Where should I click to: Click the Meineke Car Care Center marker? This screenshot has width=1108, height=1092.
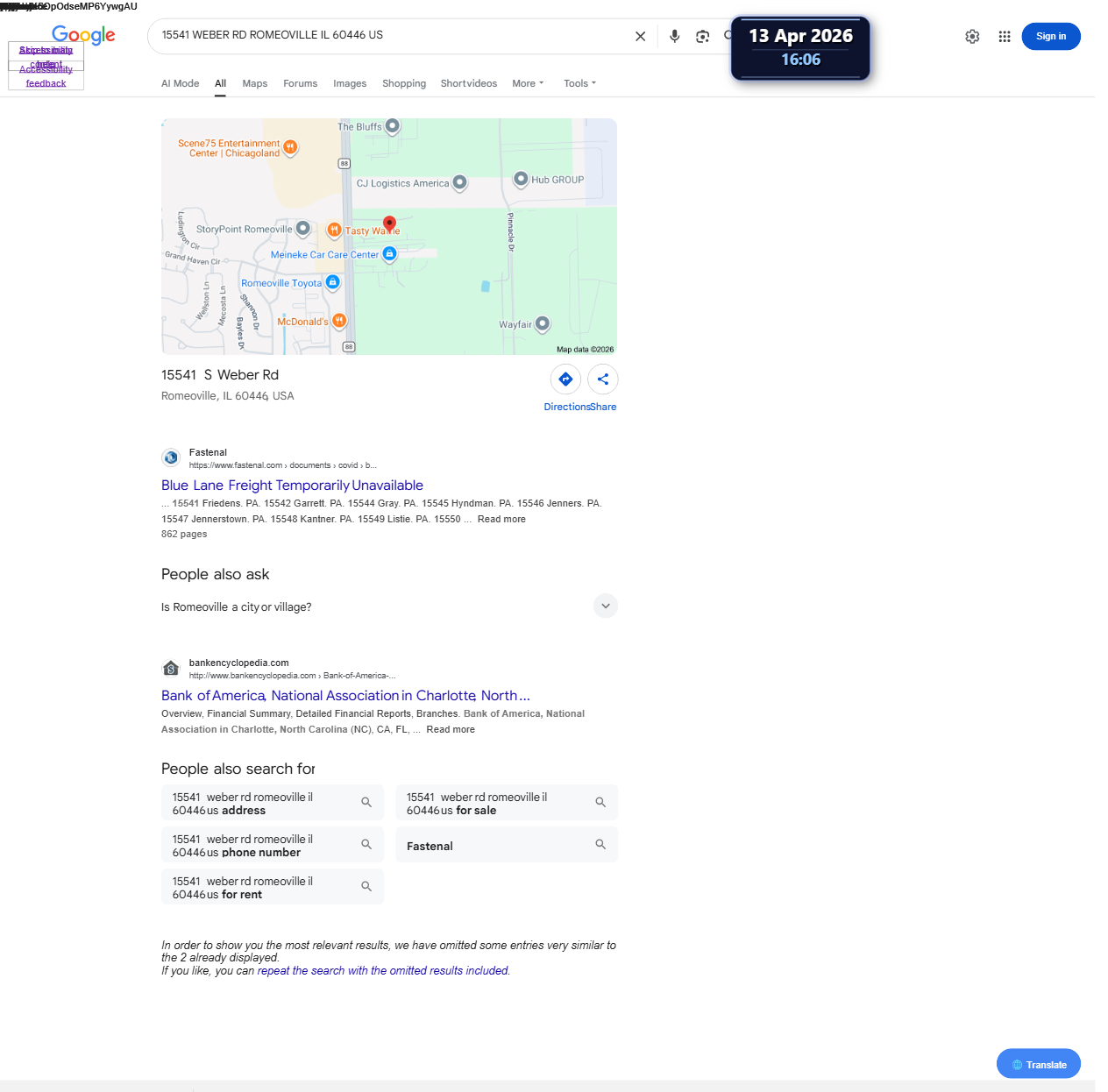(390, 253)
